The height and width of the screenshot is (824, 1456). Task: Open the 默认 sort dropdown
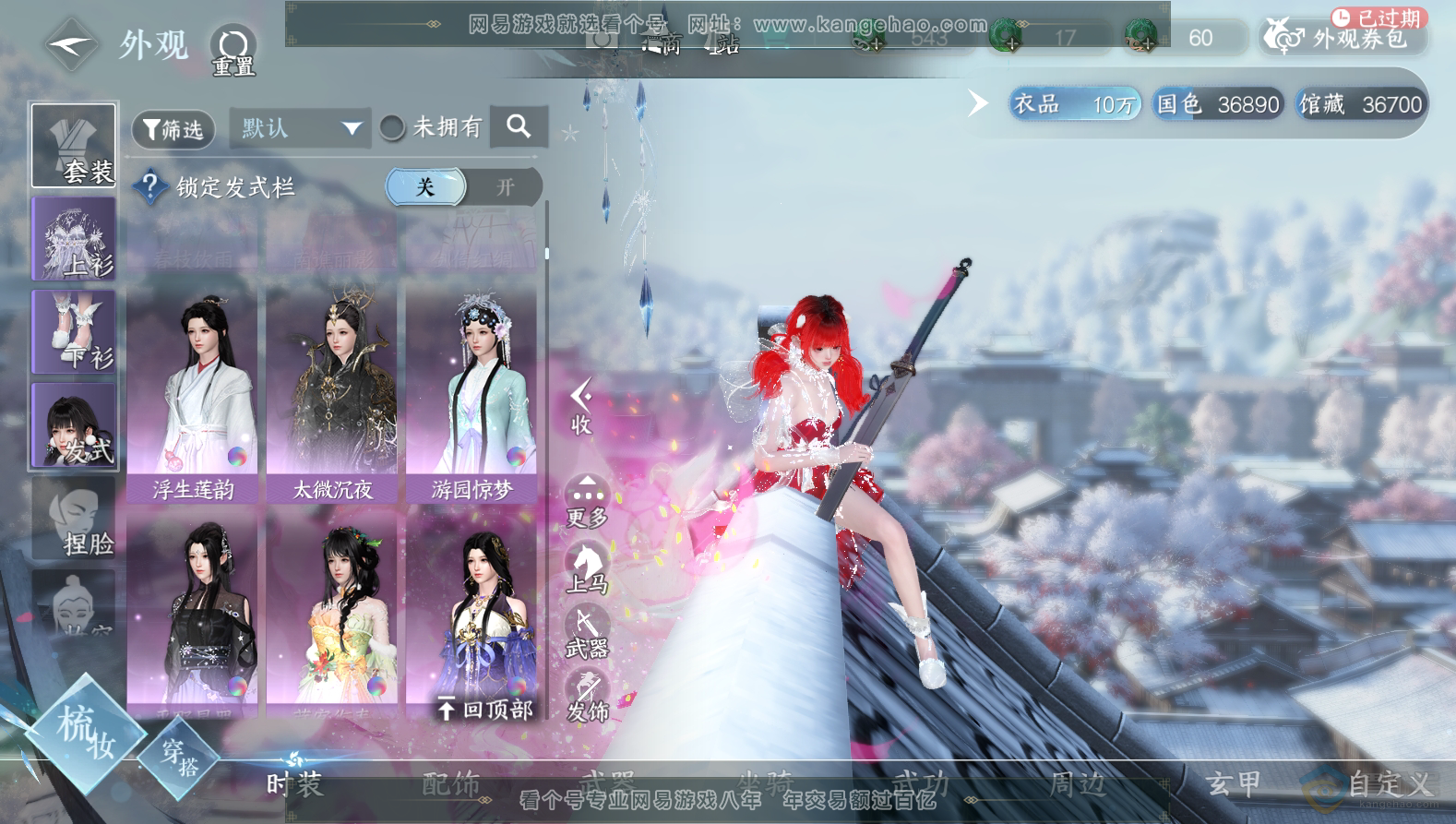300,128
